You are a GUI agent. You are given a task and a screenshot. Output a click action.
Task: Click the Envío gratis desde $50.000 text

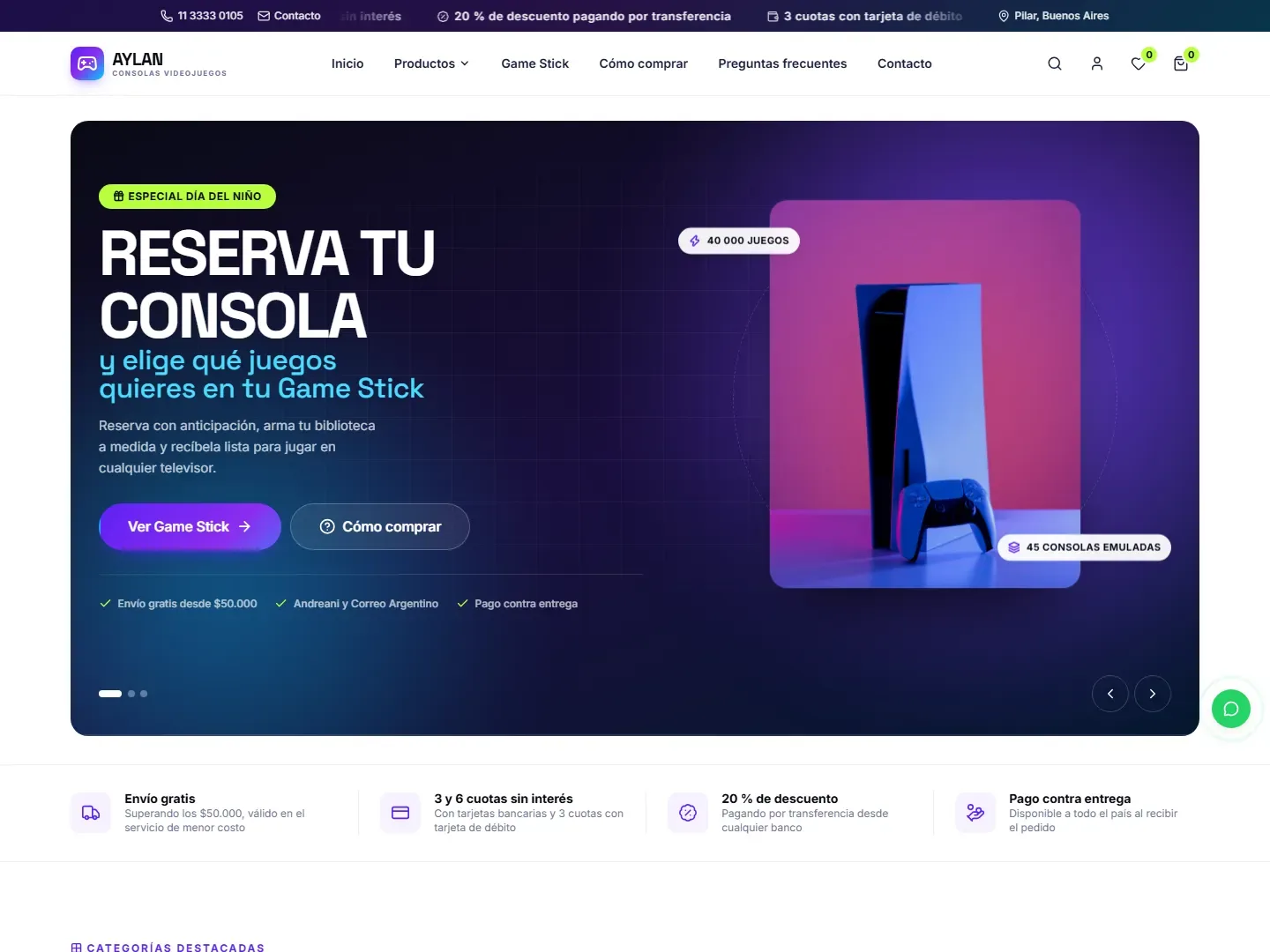(187, 604)
